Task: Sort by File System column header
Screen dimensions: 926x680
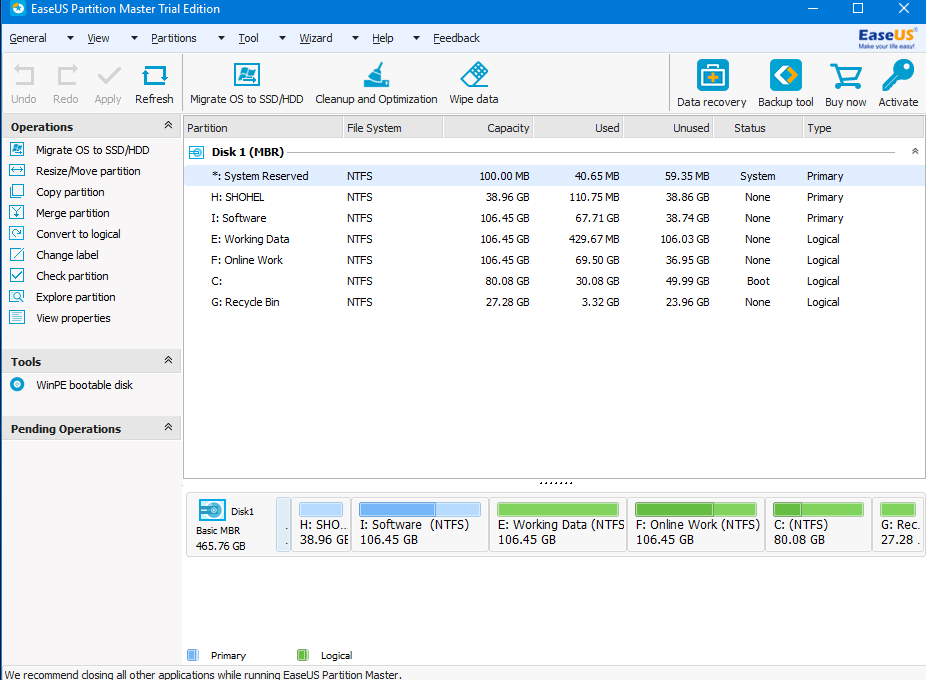Action: 393,128
